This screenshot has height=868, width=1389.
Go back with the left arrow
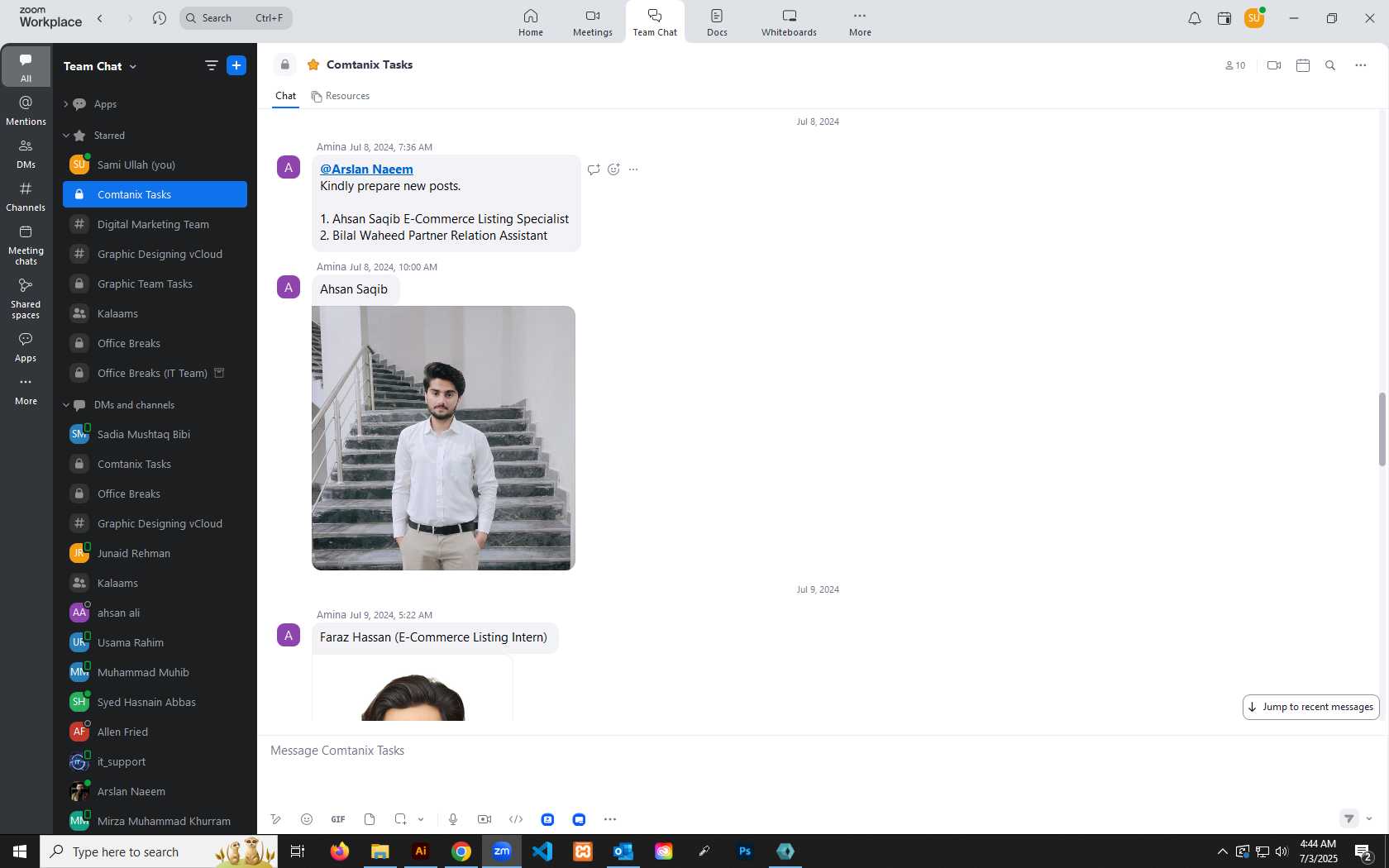coord(100,18)
